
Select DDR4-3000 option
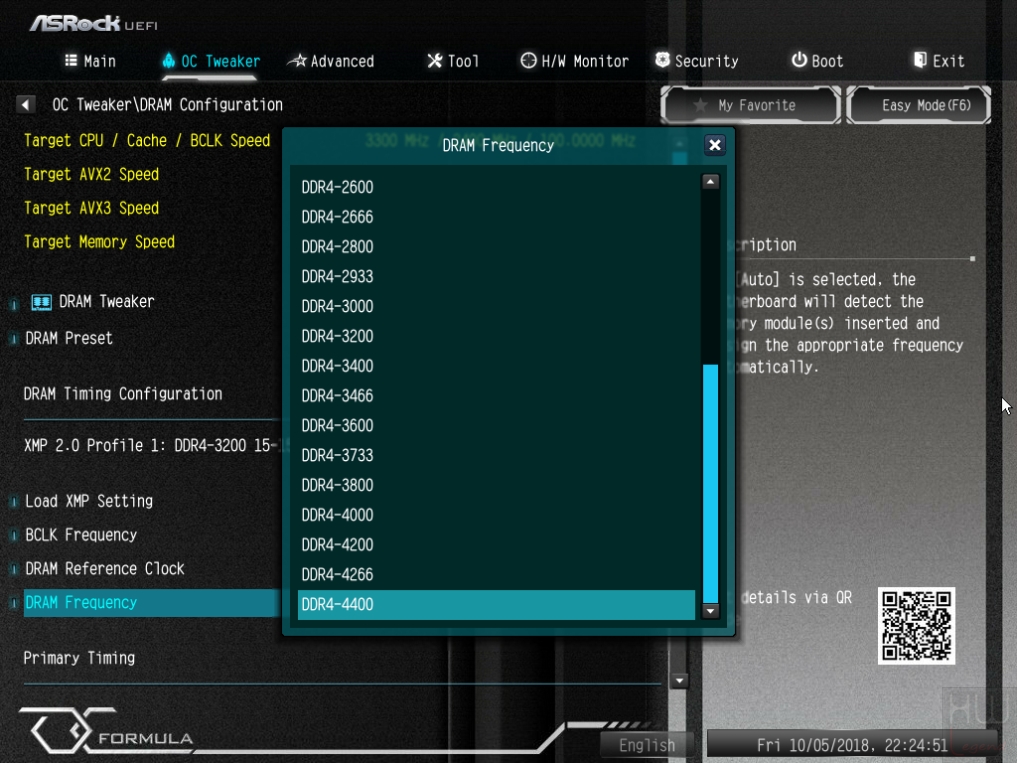click(x=496, y=306)
